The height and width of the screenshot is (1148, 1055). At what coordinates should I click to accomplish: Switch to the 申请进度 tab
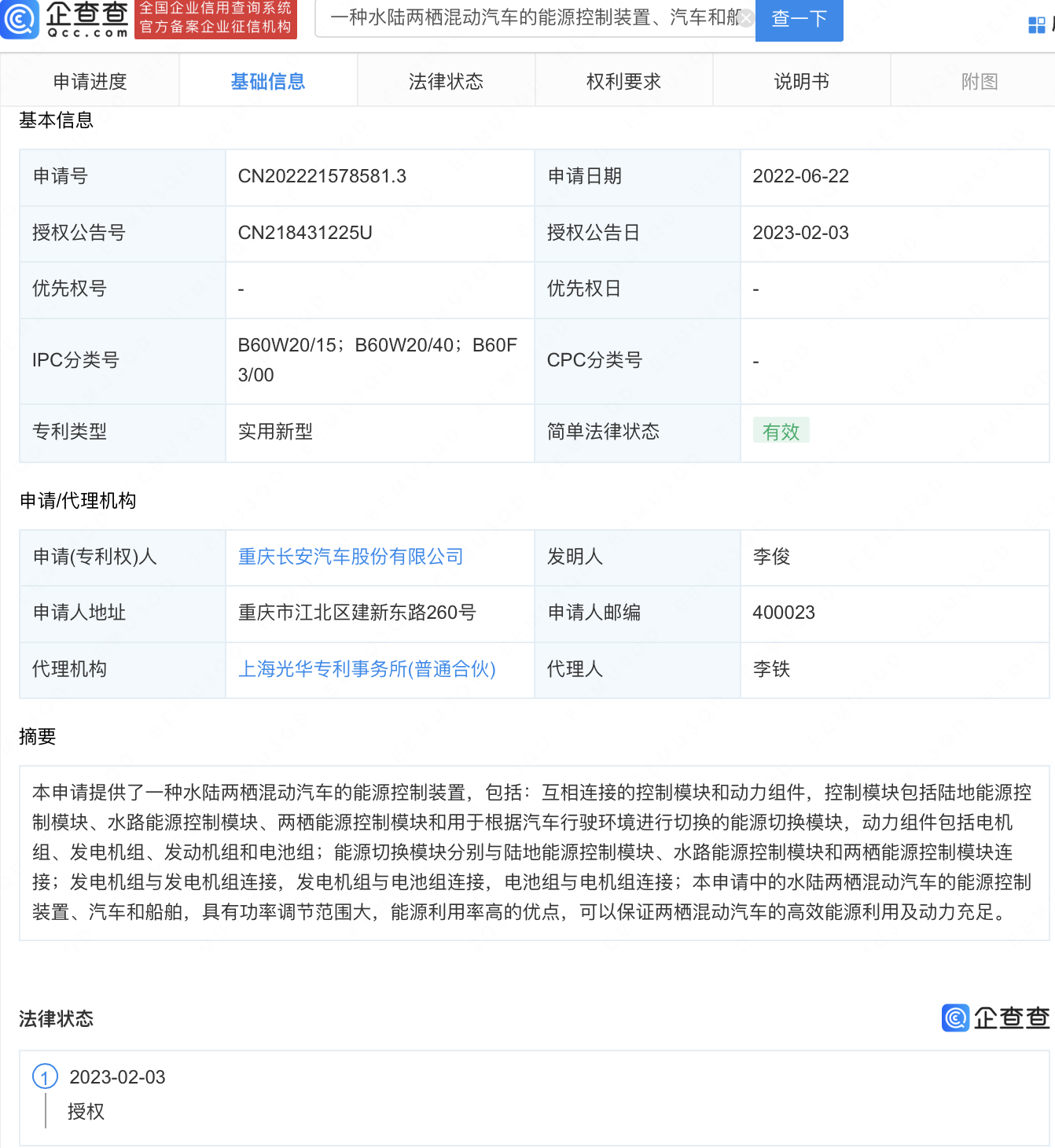90,79
